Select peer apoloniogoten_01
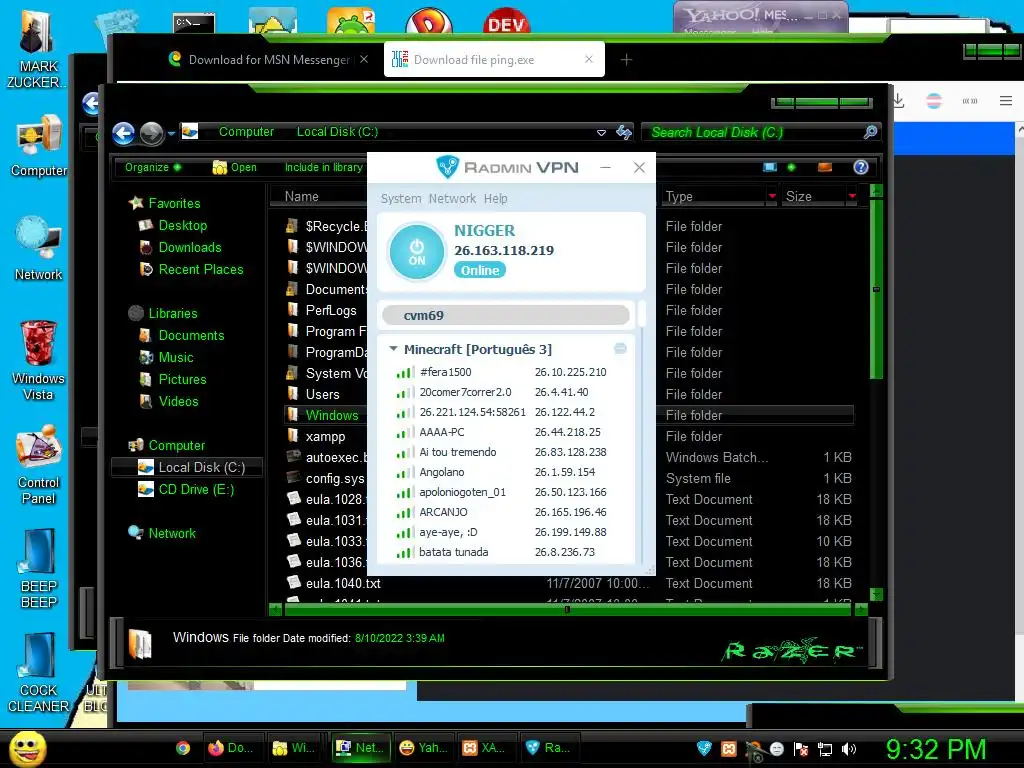Image resolution: width=1024 pixels, height=768 pixels. [505, 492]
